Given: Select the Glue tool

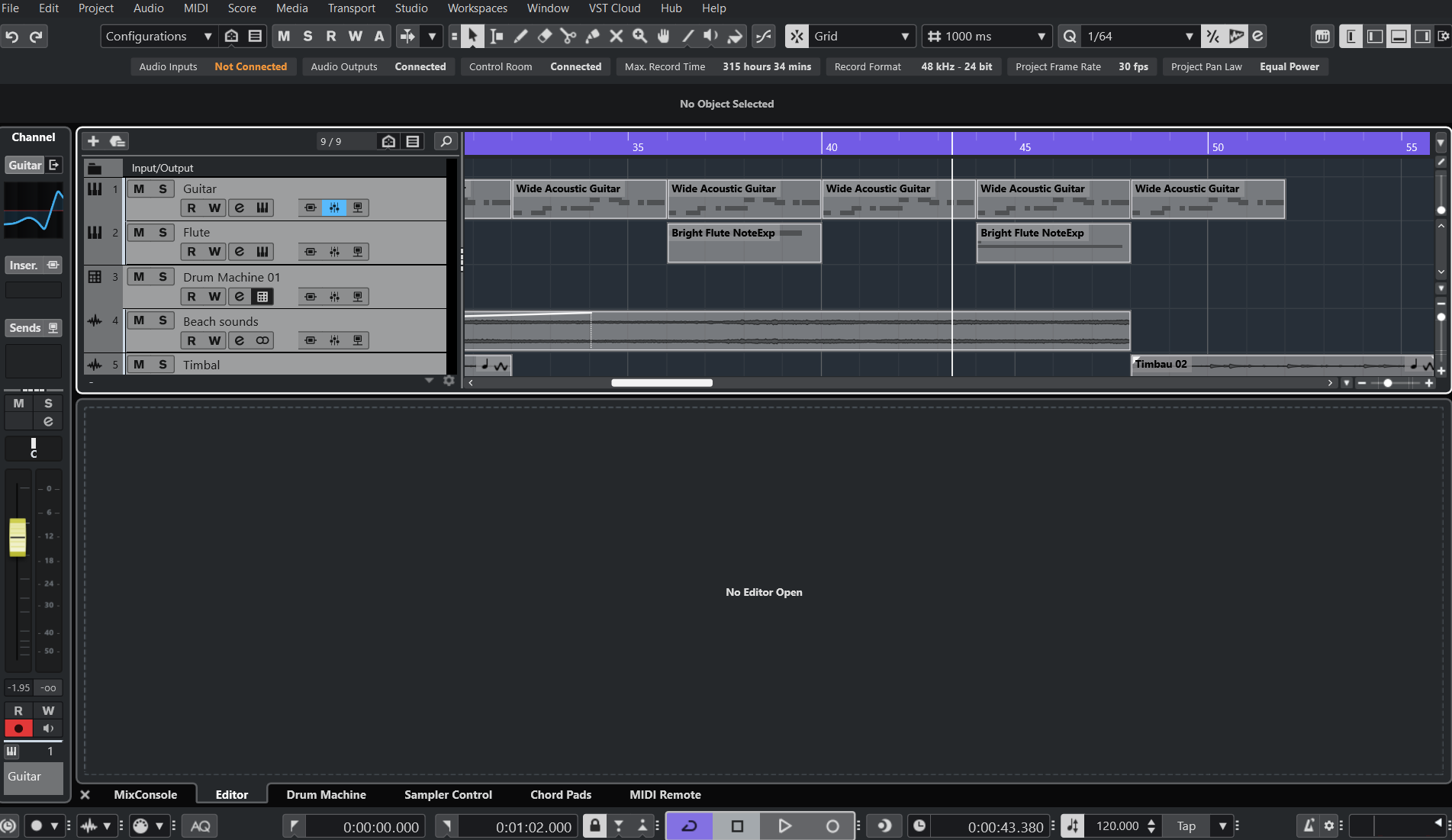Looking at the screenshot, I should (592, 36).
